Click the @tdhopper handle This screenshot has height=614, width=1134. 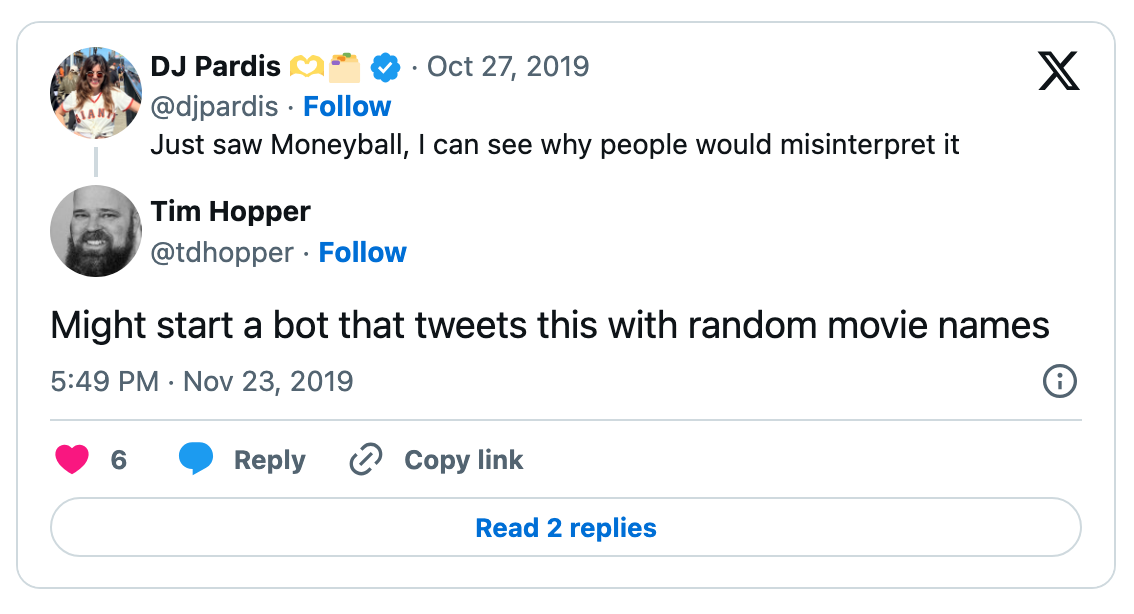(x=222, y=253)
